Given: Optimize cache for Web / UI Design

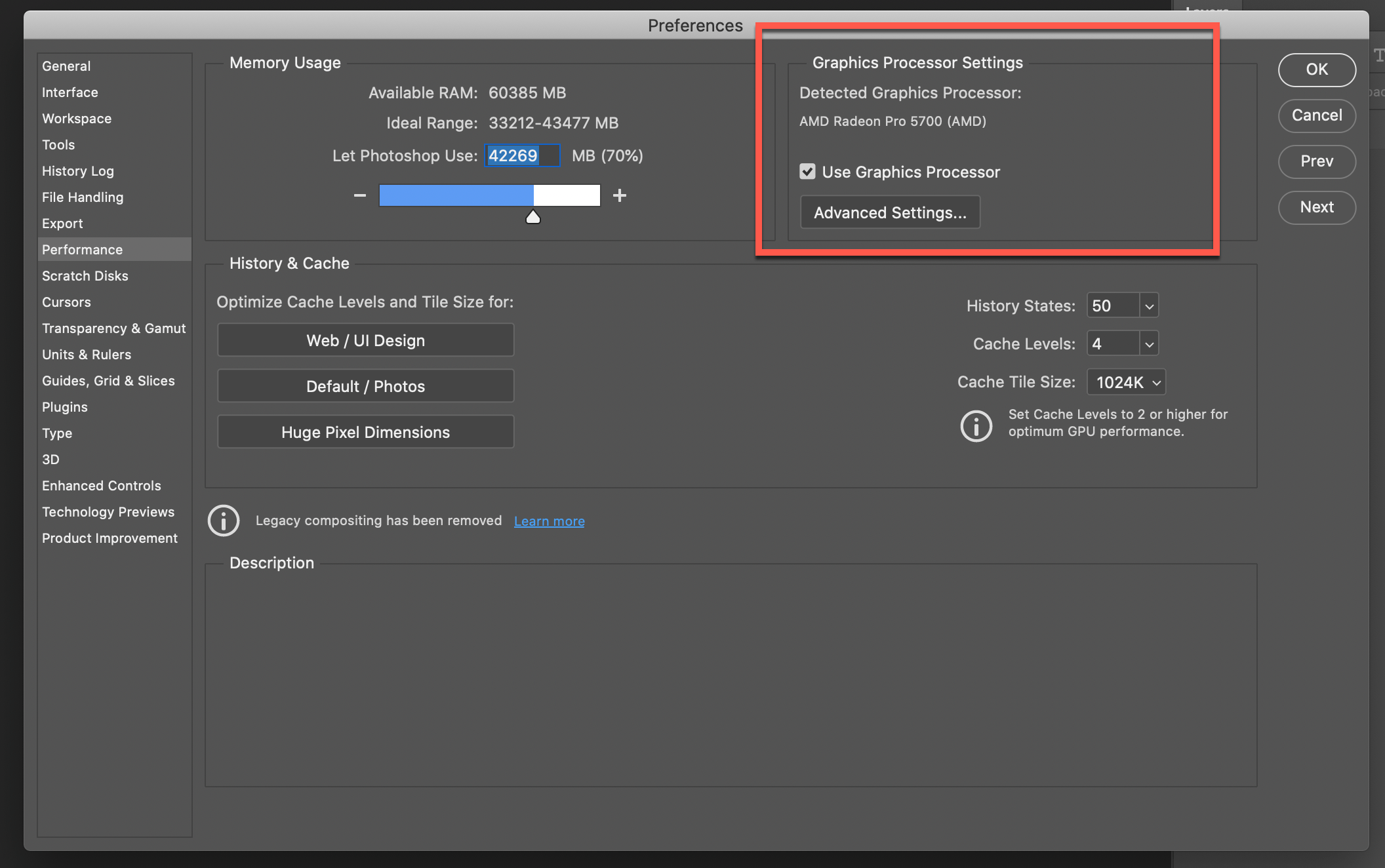Looking at the screenshot, I should (x=365, y=340).
